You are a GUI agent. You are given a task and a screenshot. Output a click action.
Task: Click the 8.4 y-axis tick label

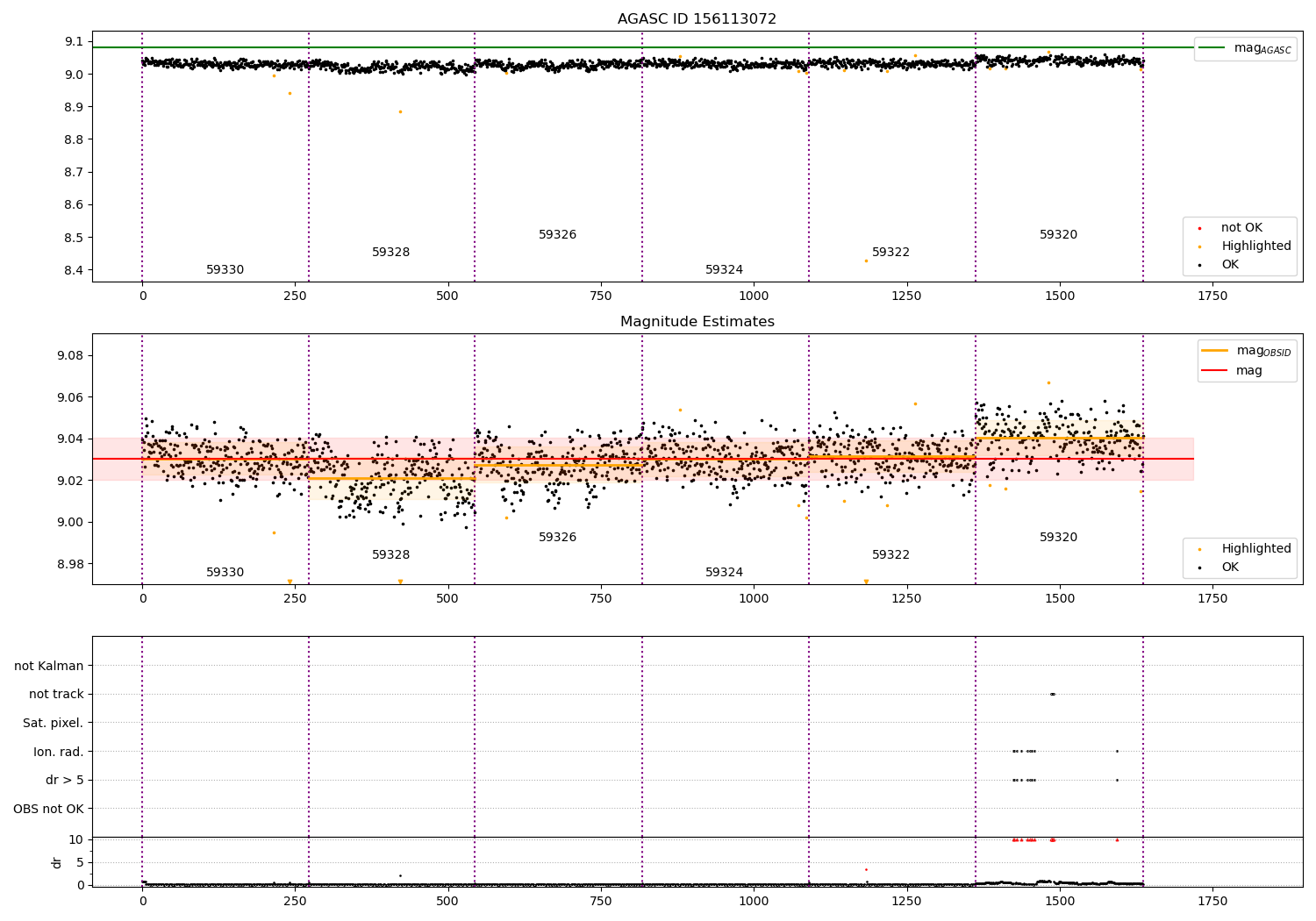[74, 270]
